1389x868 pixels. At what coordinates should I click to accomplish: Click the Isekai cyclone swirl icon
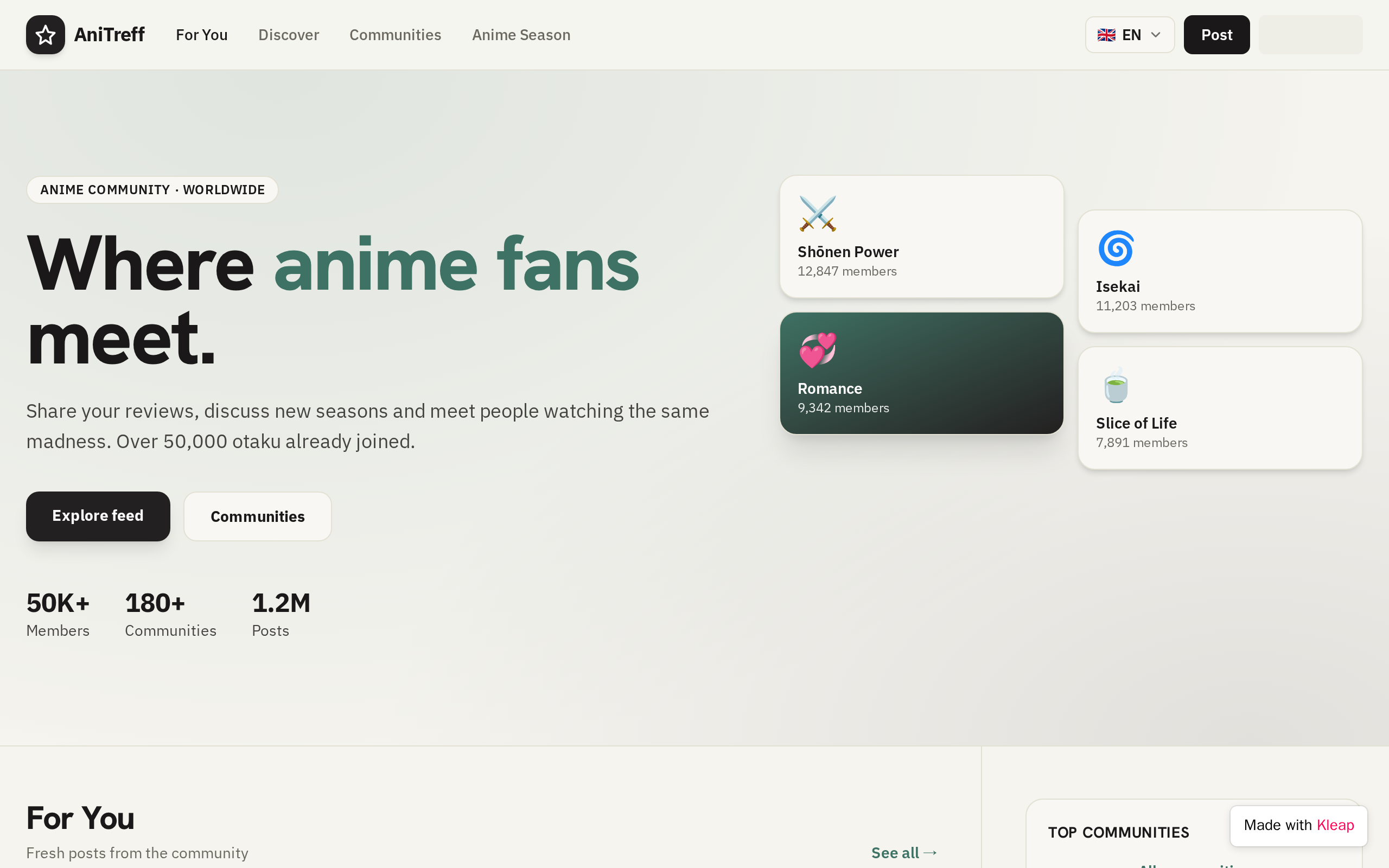point(1116,248)
